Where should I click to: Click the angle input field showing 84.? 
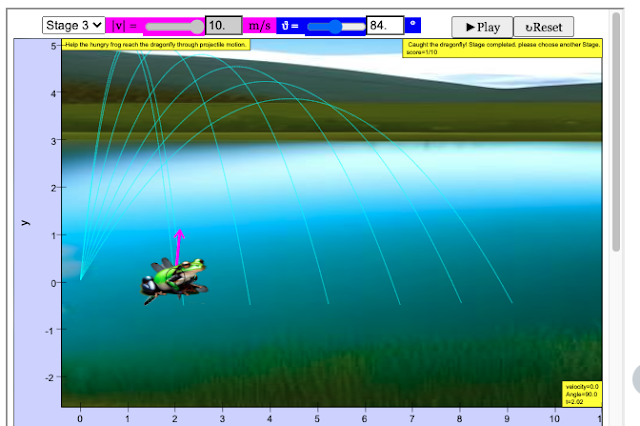click(385, 25)
